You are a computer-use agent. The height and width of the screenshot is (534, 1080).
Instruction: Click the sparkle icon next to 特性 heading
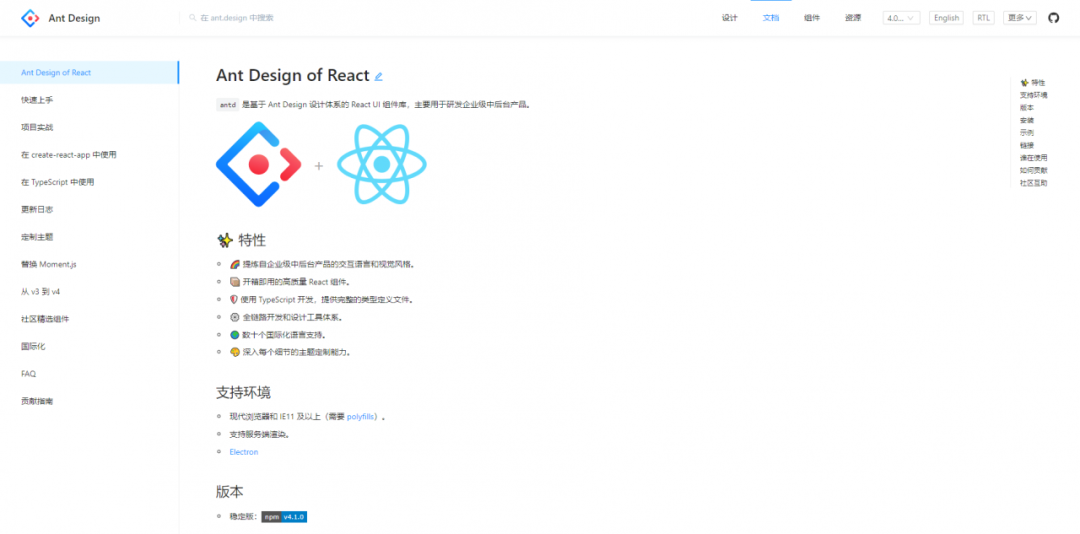[225, 240]
